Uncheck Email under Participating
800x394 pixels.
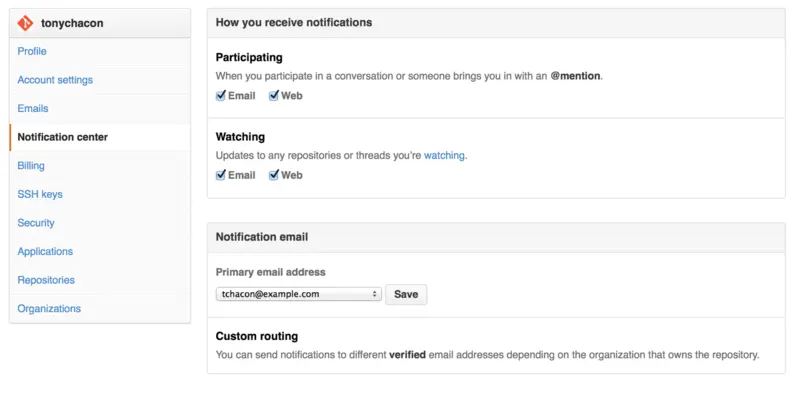[220, 95]
